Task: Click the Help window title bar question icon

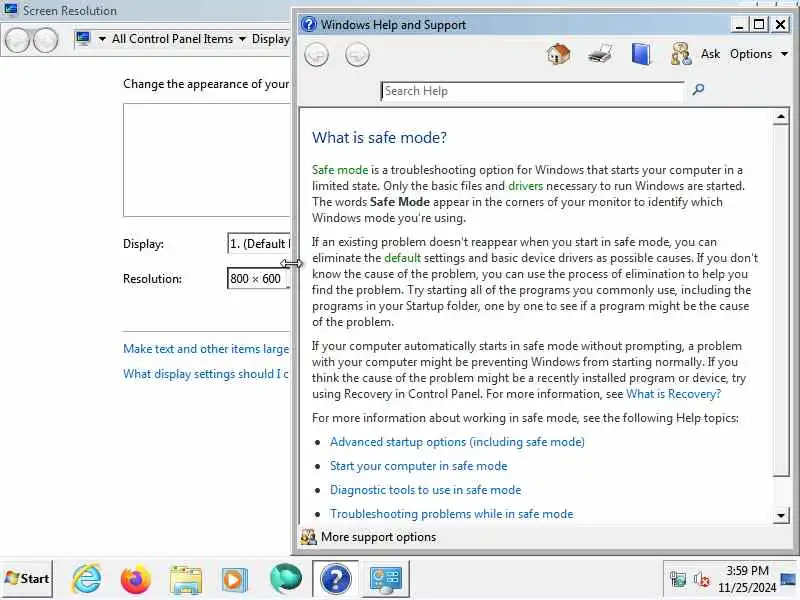Action: 309,24
